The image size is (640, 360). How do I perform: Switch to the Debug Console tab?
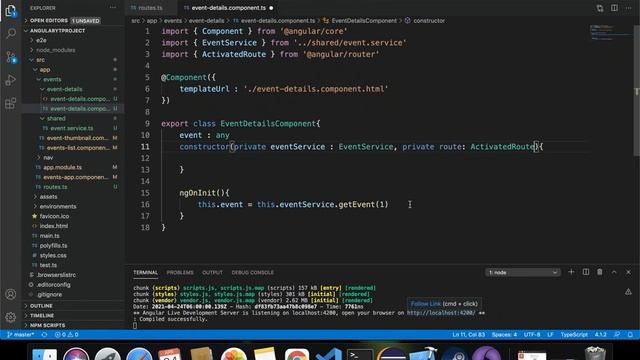pyautogui.click(x=253, y=272)
